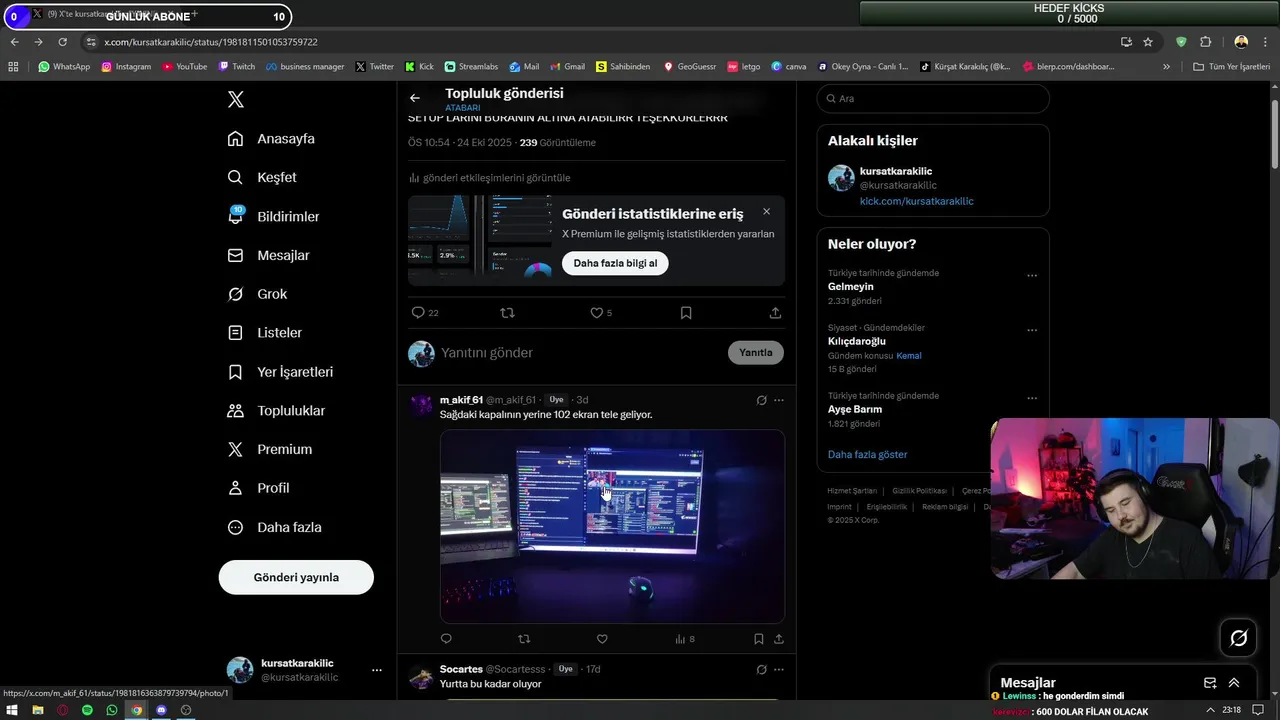Open Topluluklar communities
The image size is (1280, 720).
point(276,411)
